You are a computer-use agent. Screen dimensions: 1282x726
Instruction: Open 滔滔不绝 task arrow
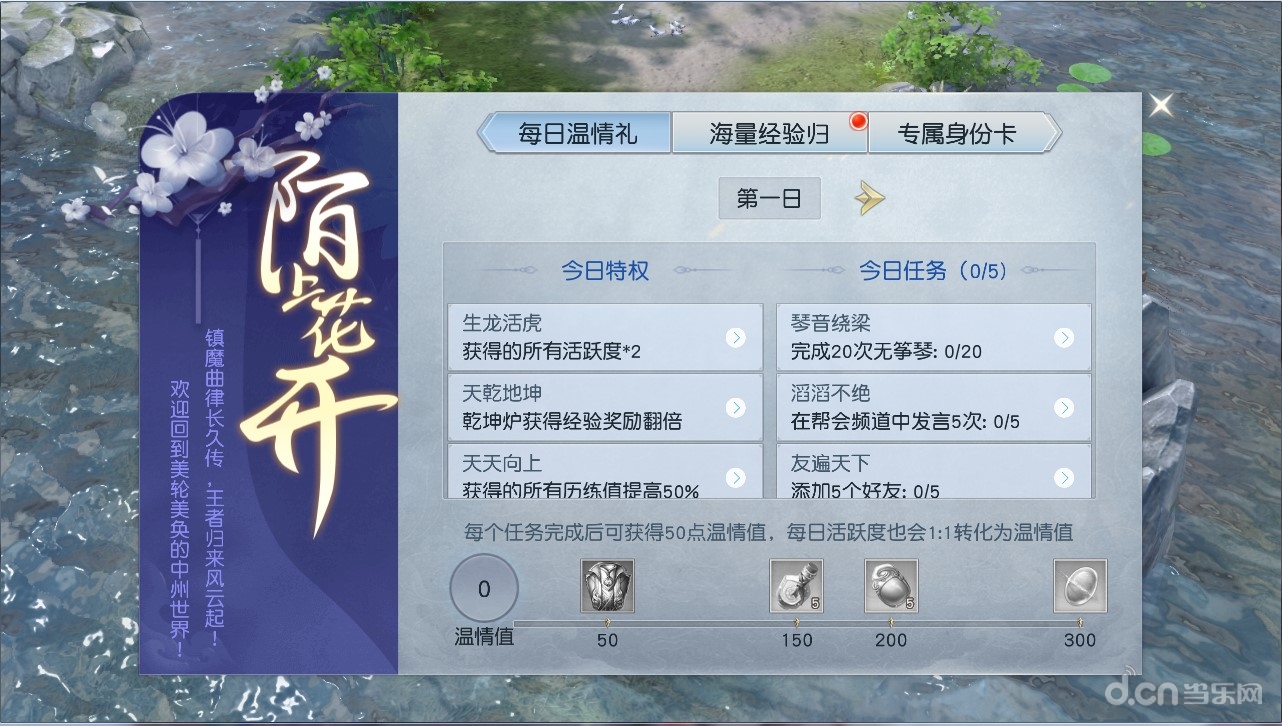(x=1064, y=407)
